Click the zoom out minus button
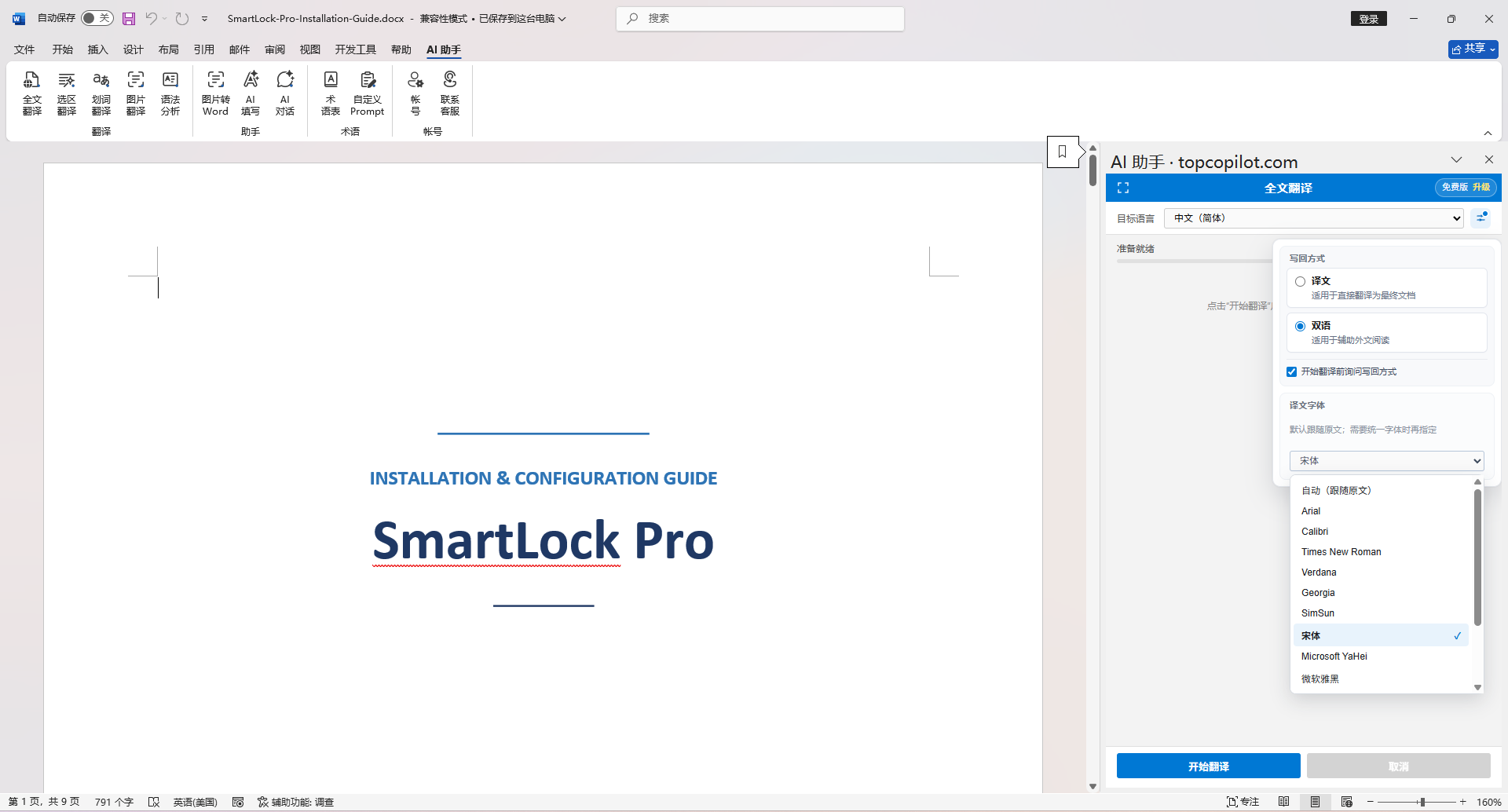The height and width of the screenshot is (812, 1508). (x=1371, y=802)
